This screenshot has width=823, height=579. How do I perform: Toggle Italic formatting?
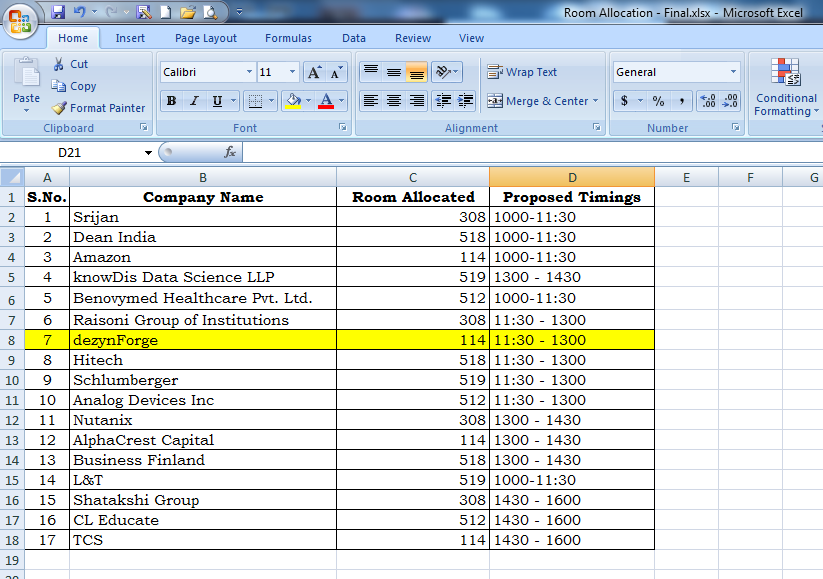[194, 101]
